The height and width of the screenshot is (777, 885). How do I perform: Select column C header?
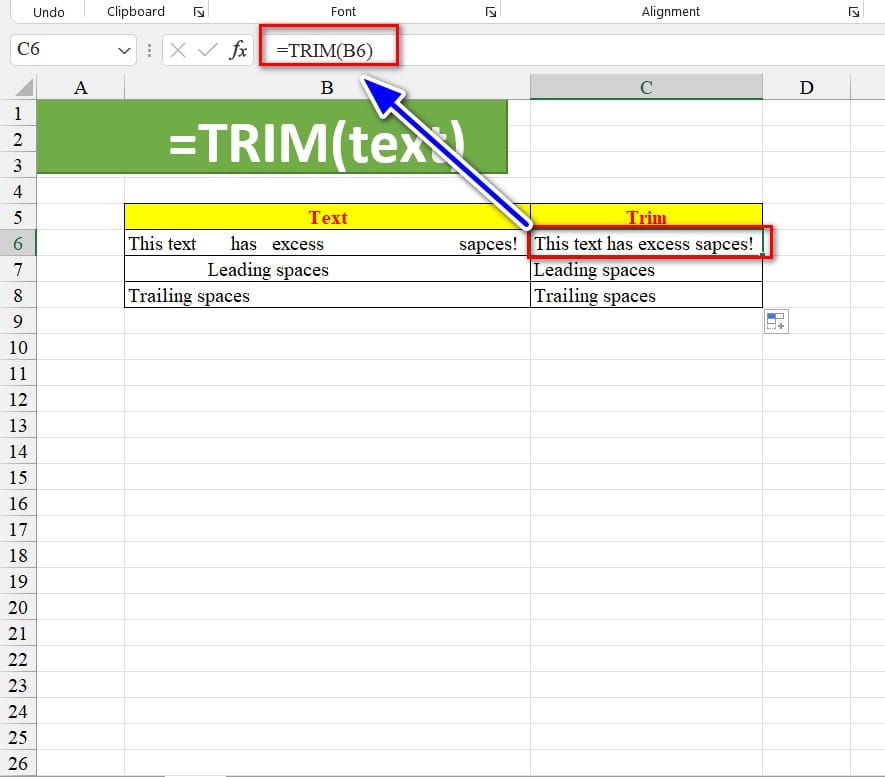646,88
